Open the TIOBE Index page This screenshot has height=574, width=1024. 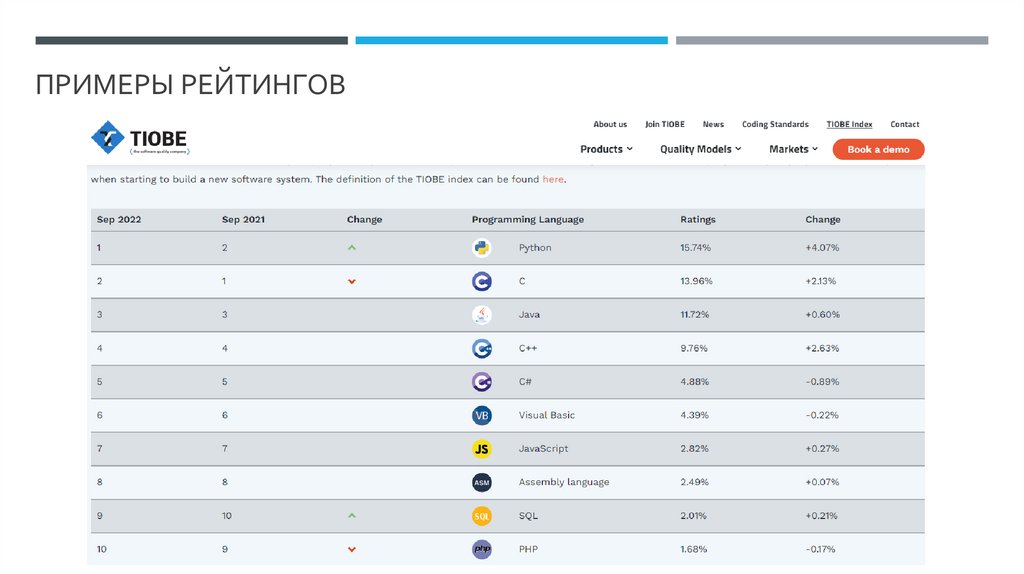849,124
